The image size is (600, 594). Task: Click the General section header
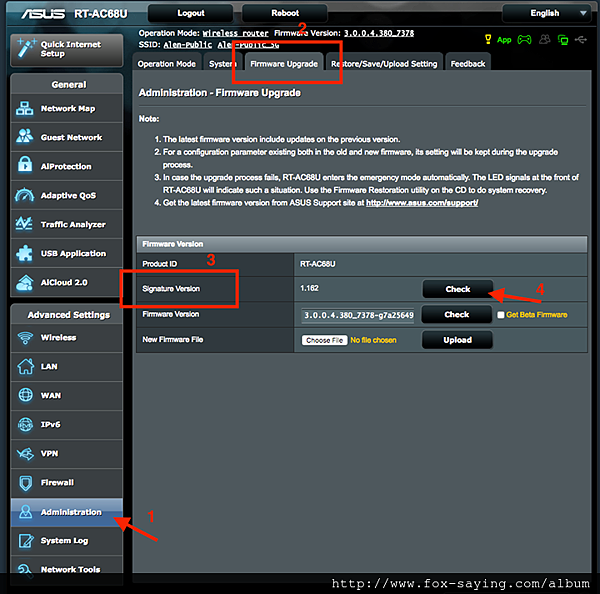click(69, 85)
